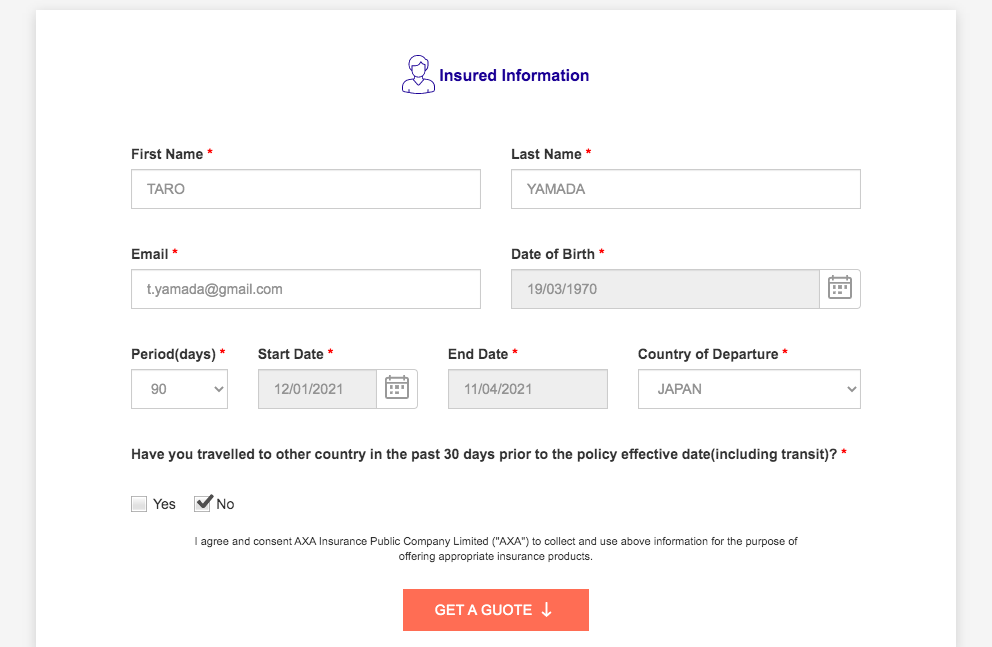The height and width of the screenshot is (647, 992).
Task: Open the Country of Departure dropdown
Action: pos(749,389)
